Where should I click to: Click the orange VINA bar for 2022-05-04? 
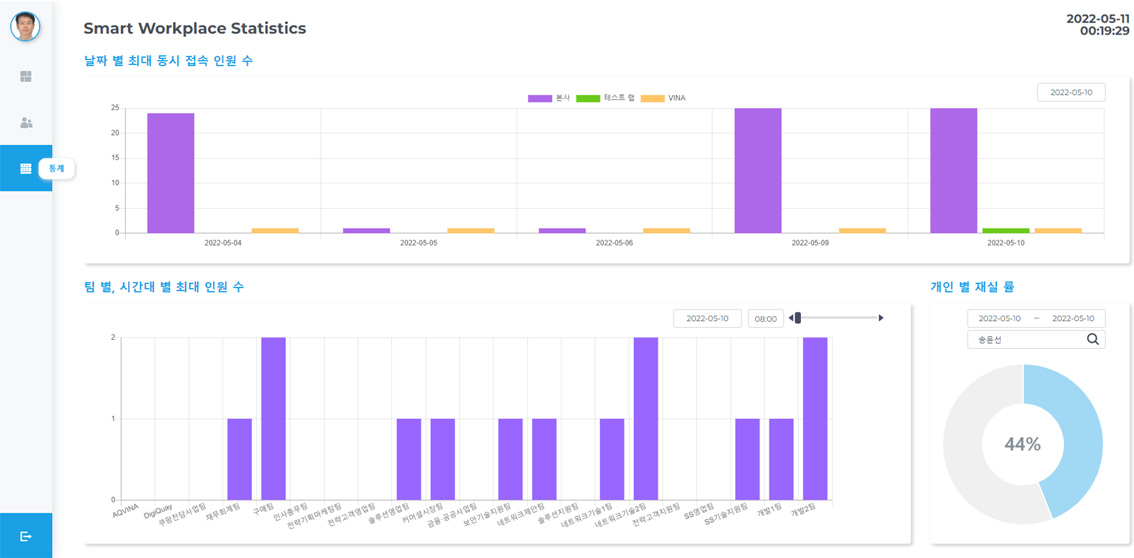(275, 231)
